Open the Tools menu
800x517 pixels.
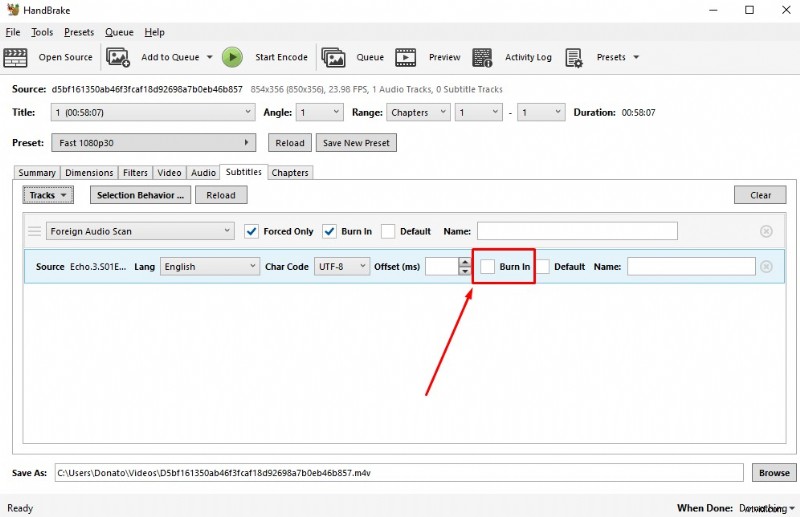42,32
